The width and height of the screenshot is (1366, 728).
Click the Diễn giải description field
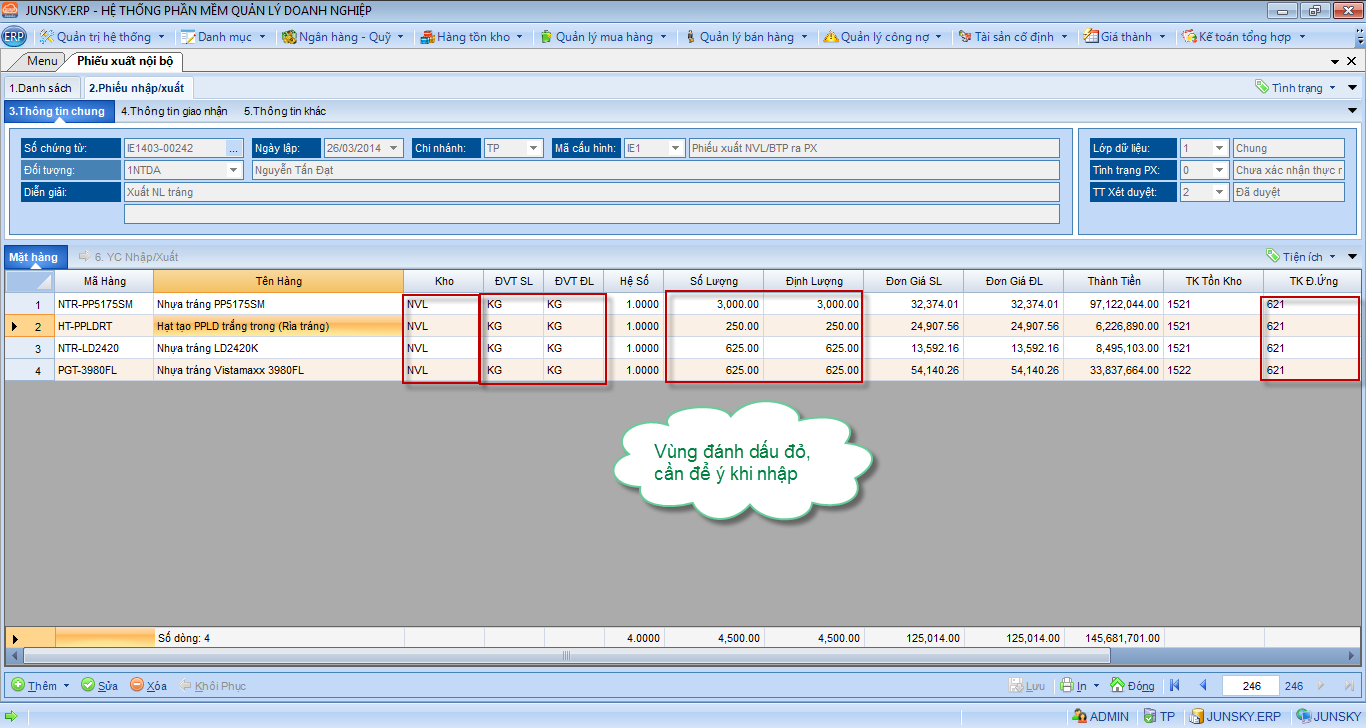tap(590, 192)
